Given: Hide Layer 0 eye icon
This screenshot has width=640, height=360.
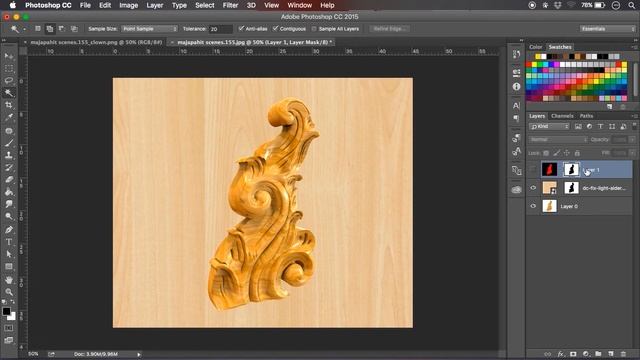Looking at the screenshot, I should pyautogui.click(x=533, y=206).
